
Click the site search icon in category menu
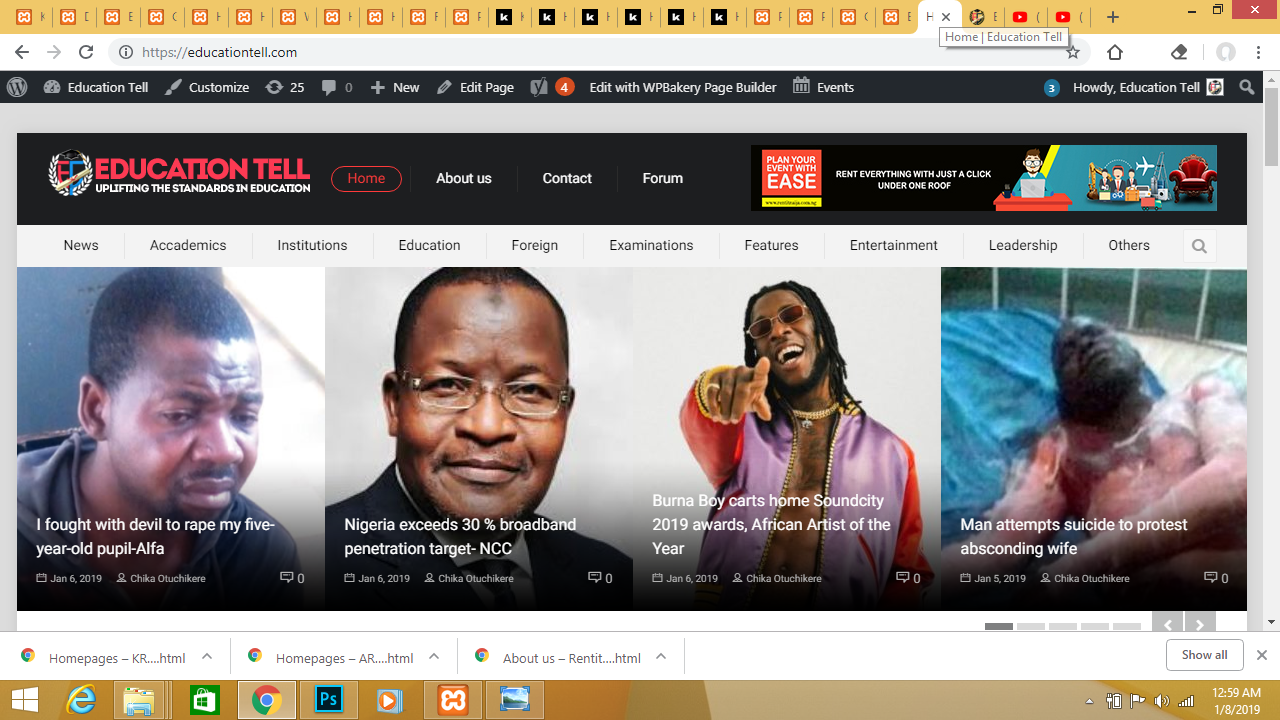pos(1199,246)
